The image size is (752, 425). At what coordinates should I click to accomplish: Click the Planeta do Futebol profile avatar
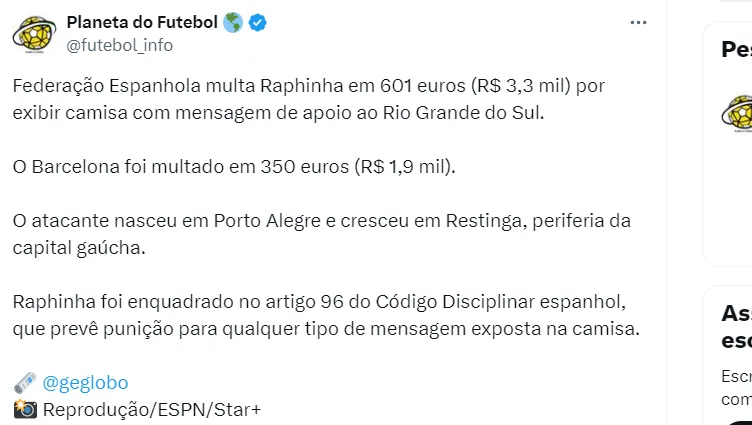point(33,32)
